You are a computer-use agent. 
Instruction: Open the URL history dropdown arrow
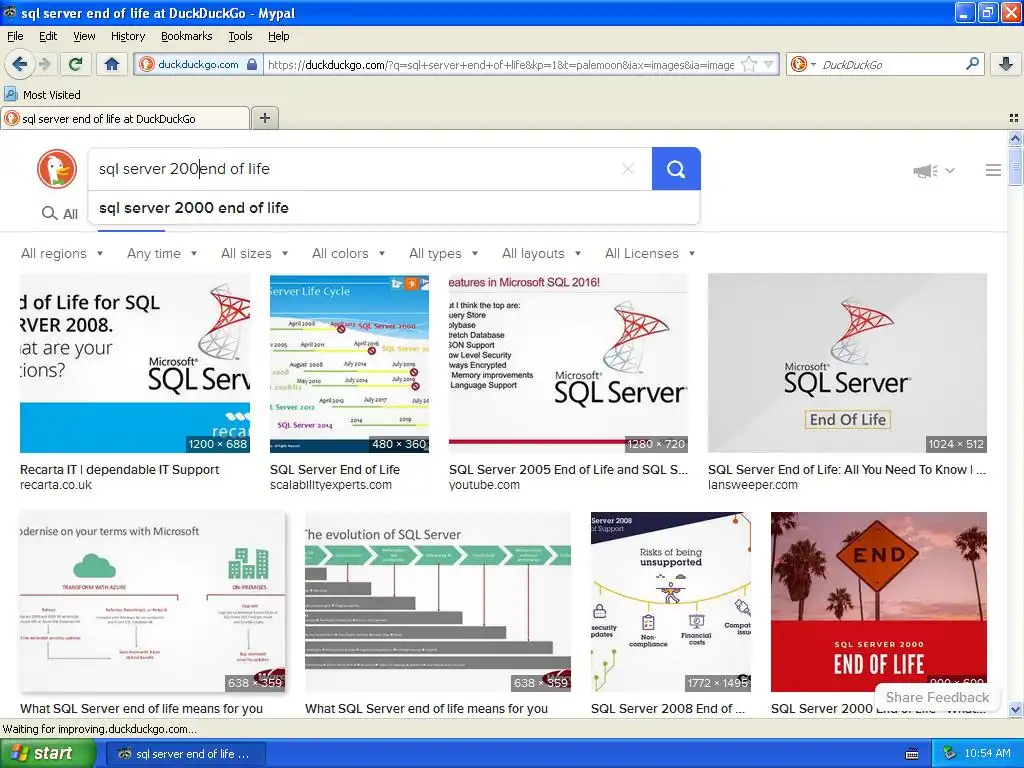coord(769,64)
